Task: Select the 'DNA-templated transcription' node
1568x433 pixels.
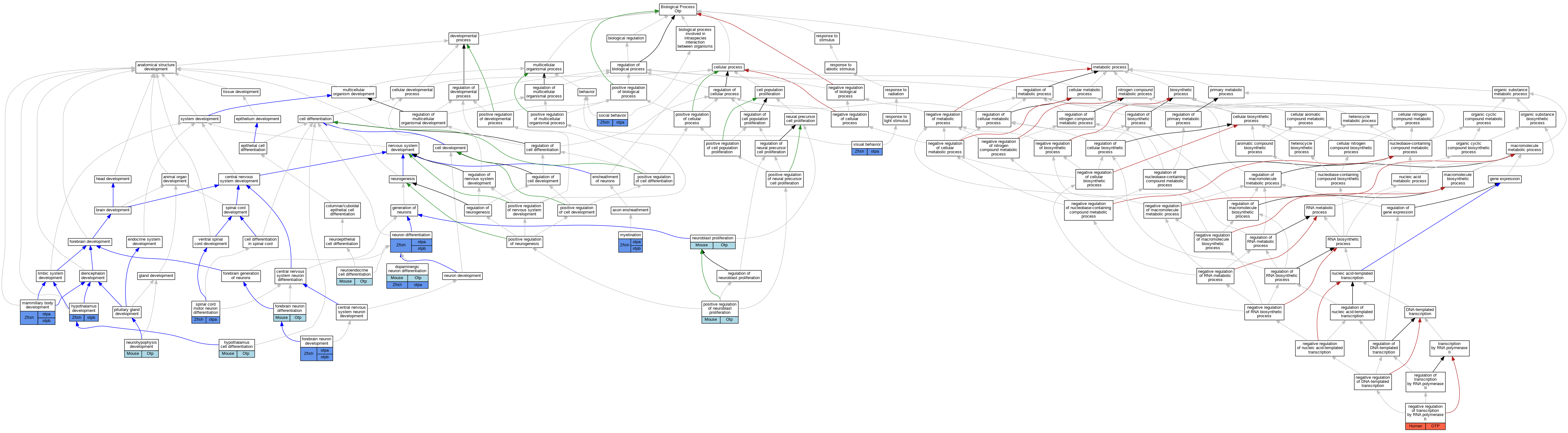Action: point(1420,312)
